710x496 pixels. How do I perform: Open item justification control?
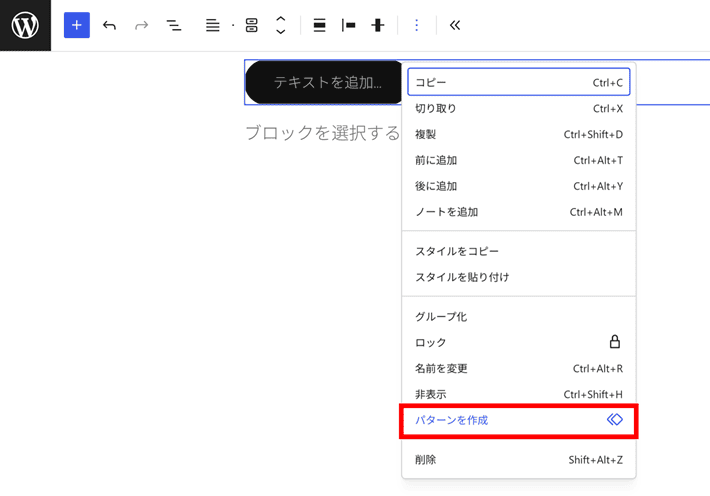tap(349, 25)
